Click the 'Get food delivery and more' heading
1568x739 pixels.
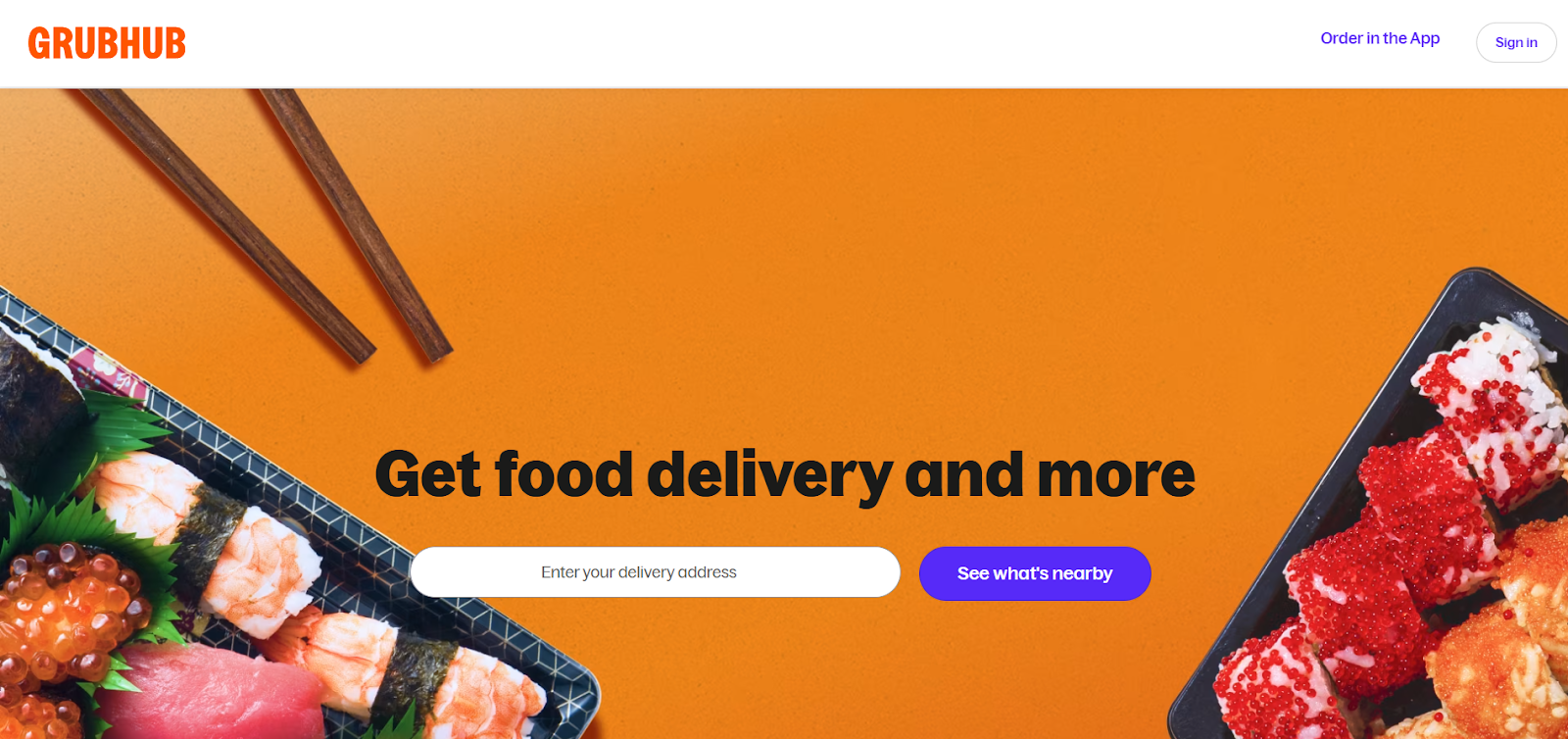point(785,474)
